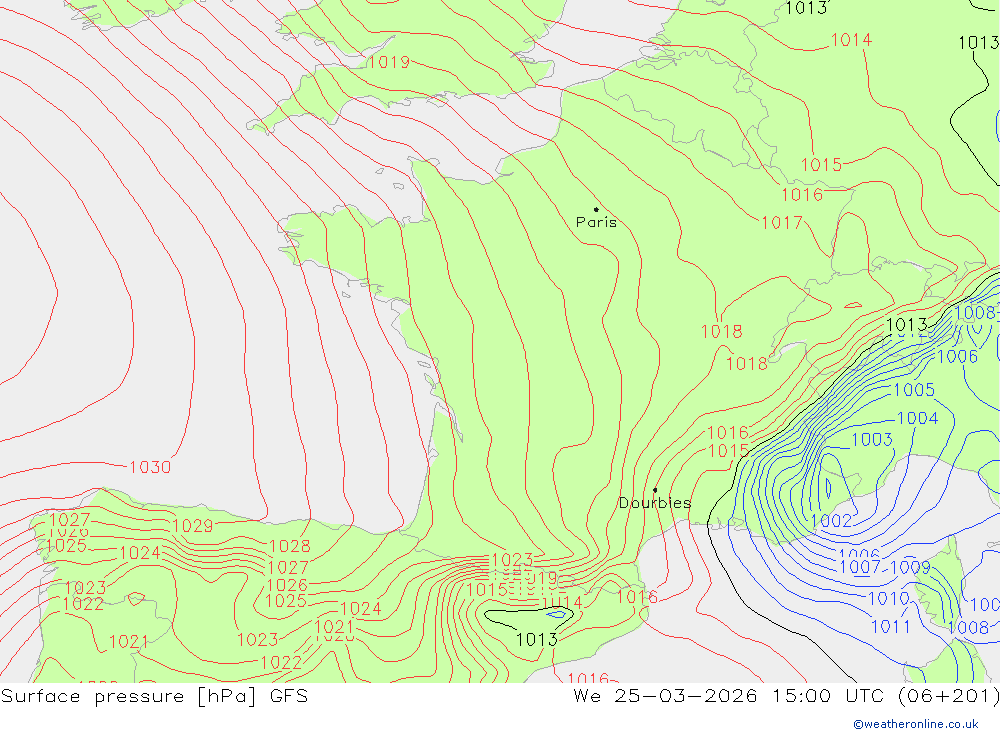Click the Surface pressure [hPa] GFS title
1000x733 pixels.
(154, 695)
